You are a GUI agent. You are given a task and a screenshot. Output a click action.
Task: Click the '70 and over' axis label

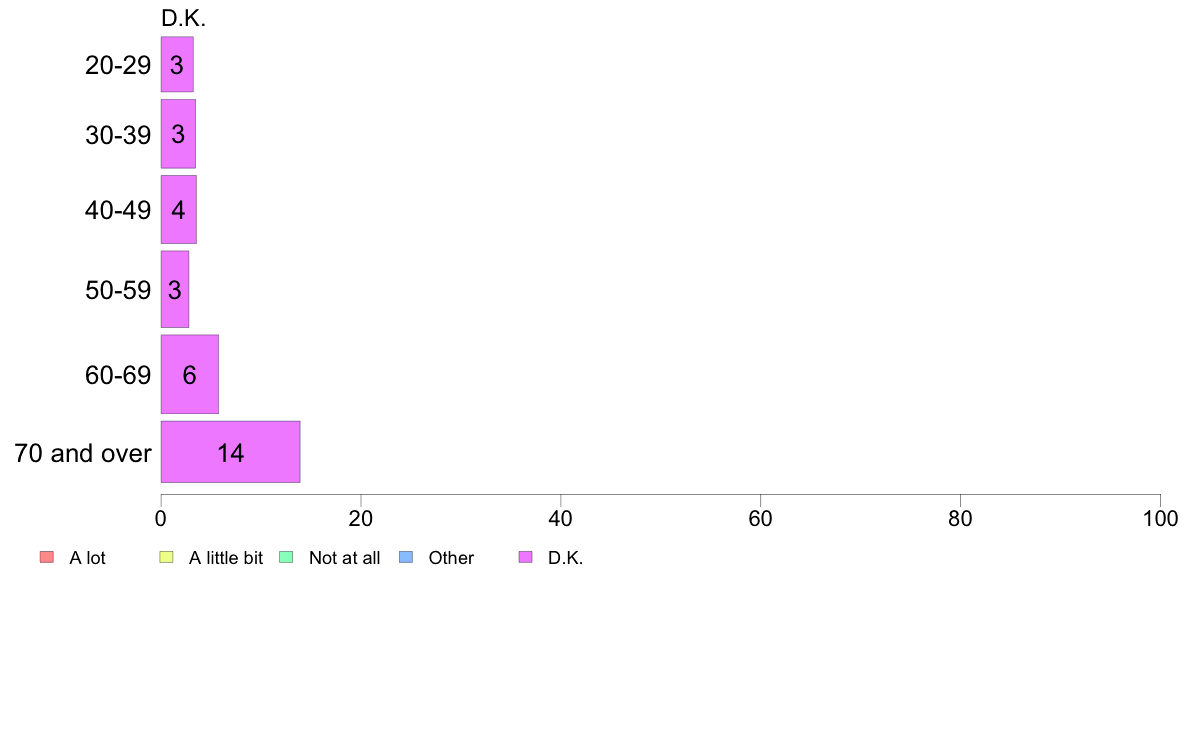tap(83, 453)
